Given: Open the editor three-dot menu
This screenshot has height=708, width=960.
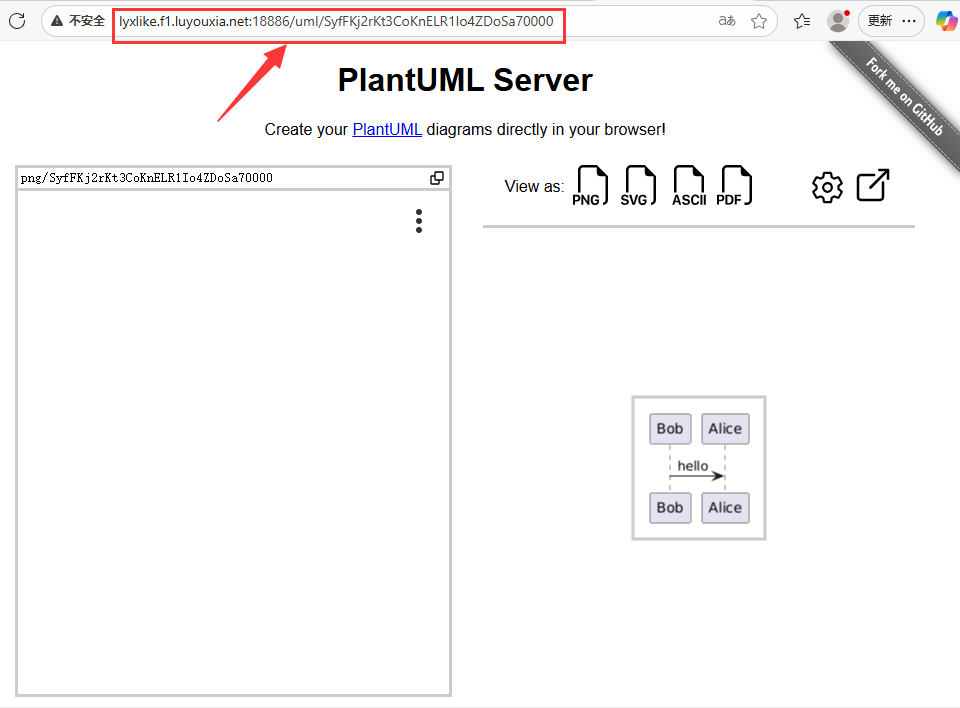Looking at the screenshot, I should click(x=419, y=221).
